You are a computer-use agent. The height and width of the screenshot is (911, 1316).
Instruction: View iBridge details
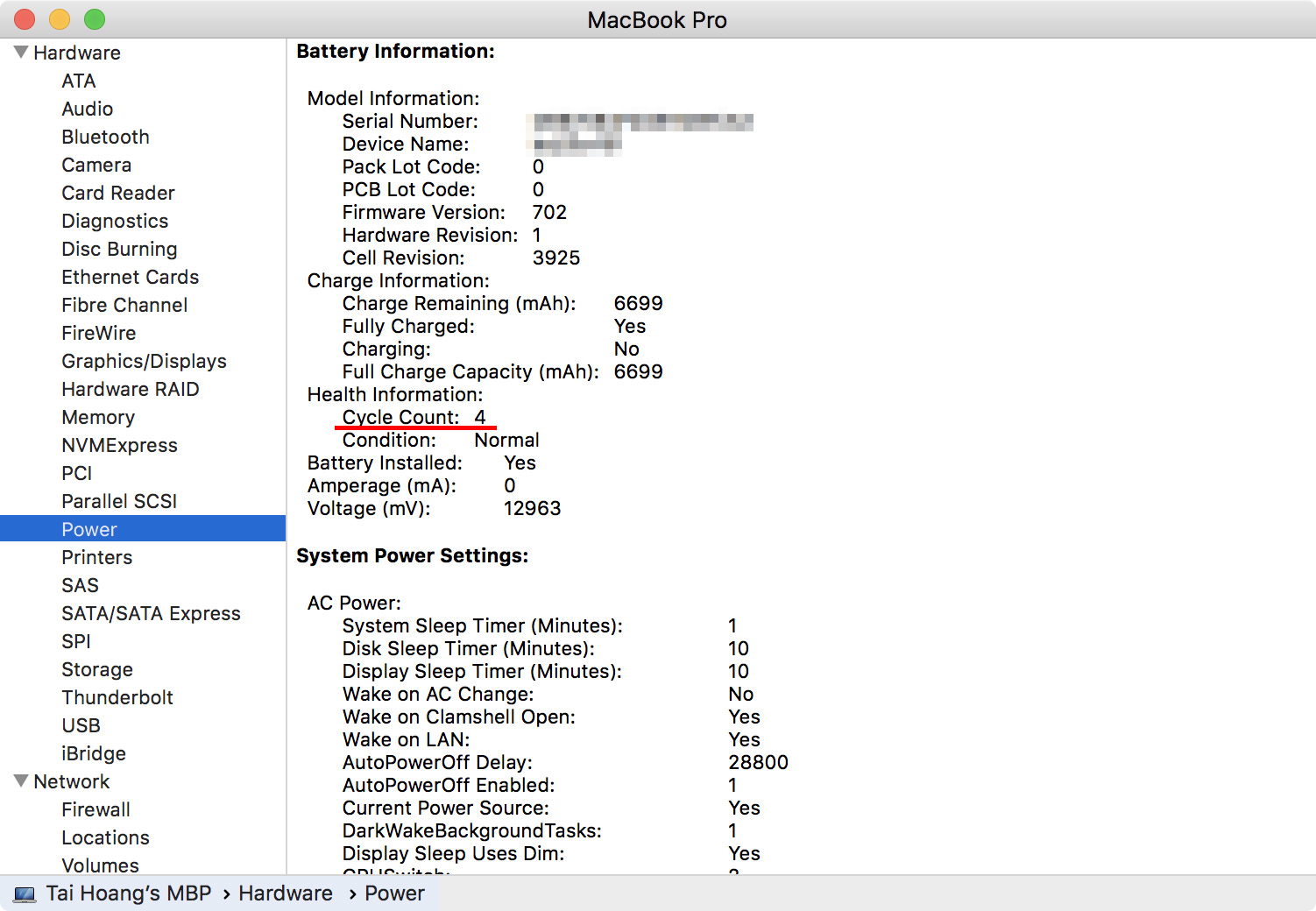coord(94,753)
